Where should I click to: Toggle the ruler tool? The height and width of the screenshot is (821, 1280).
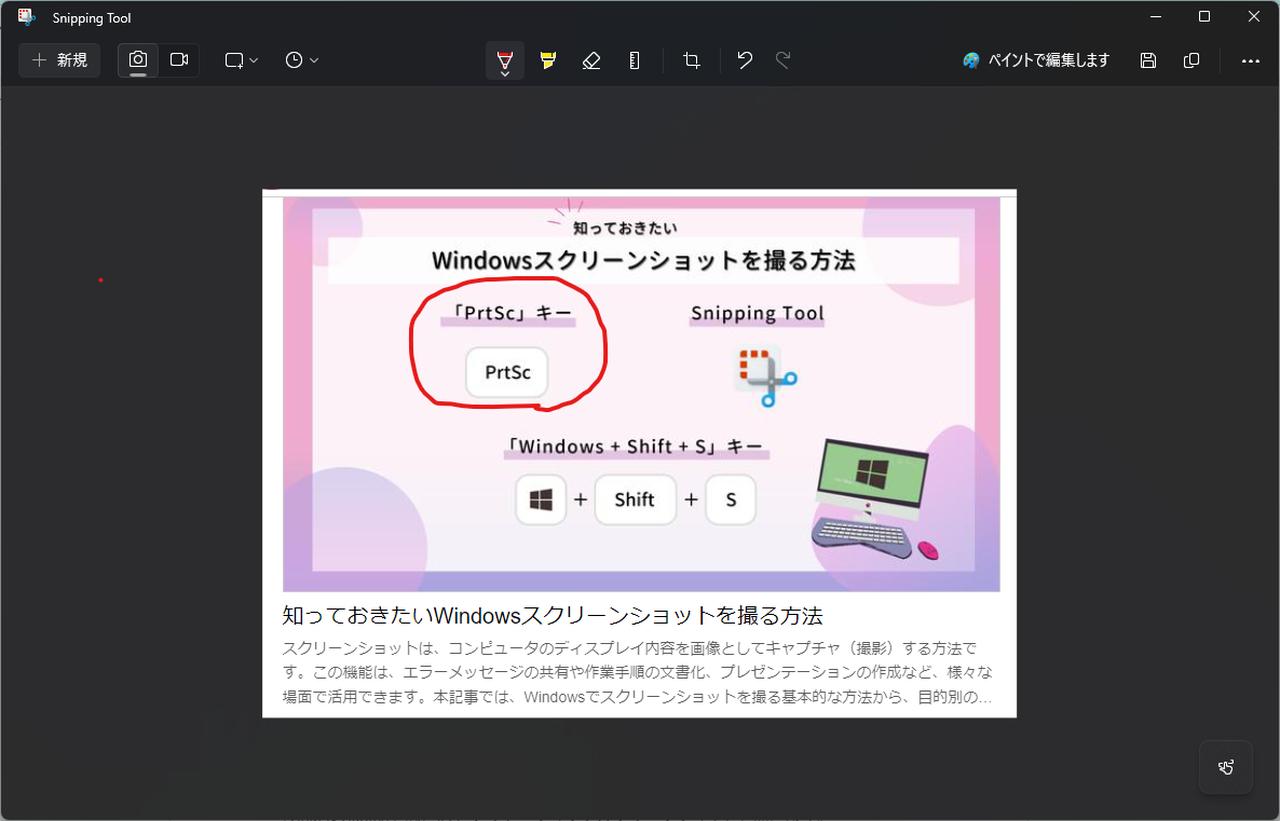[x=634, y=60]
